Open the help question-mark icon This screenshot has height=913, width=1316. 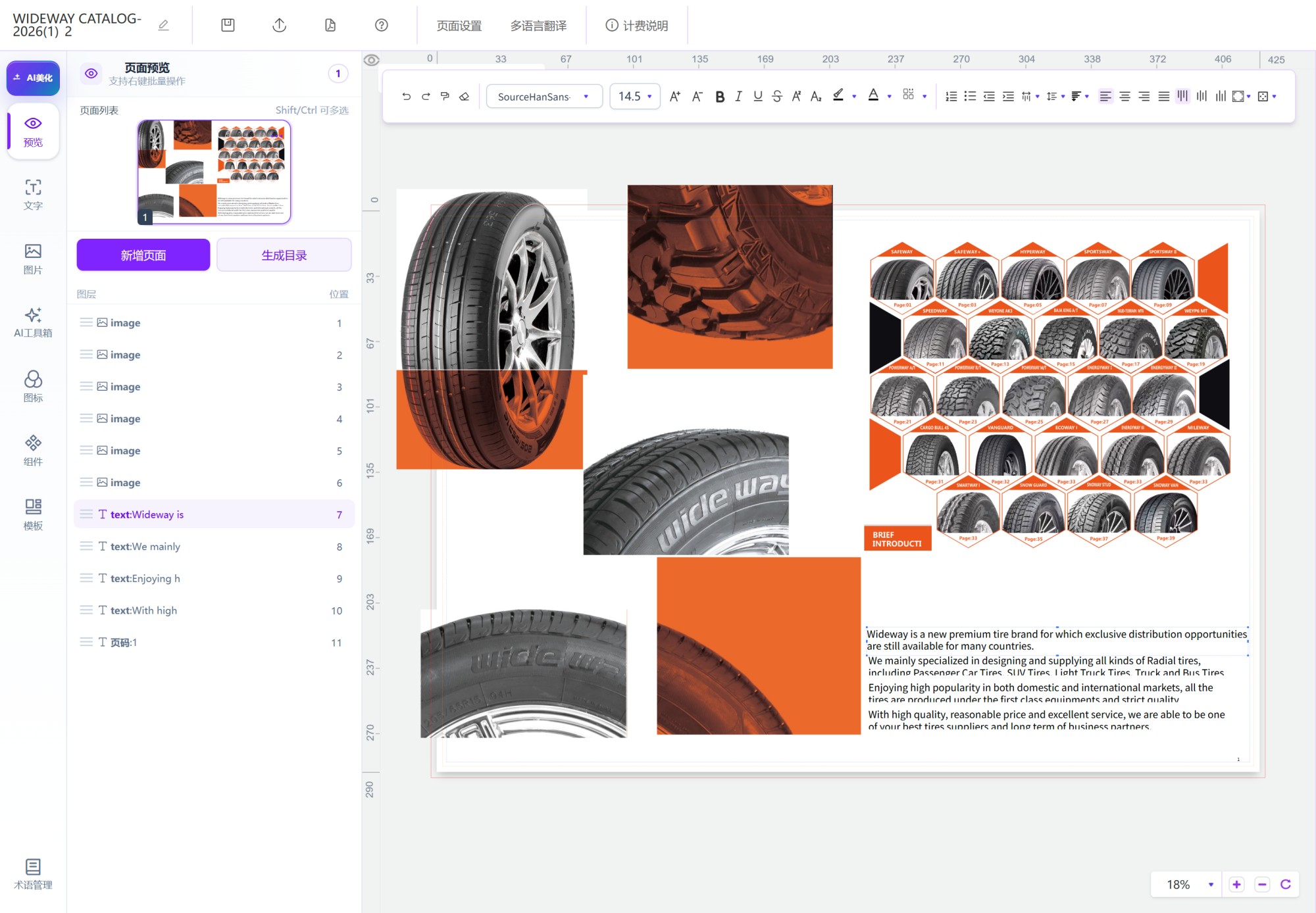coord(382,25)
